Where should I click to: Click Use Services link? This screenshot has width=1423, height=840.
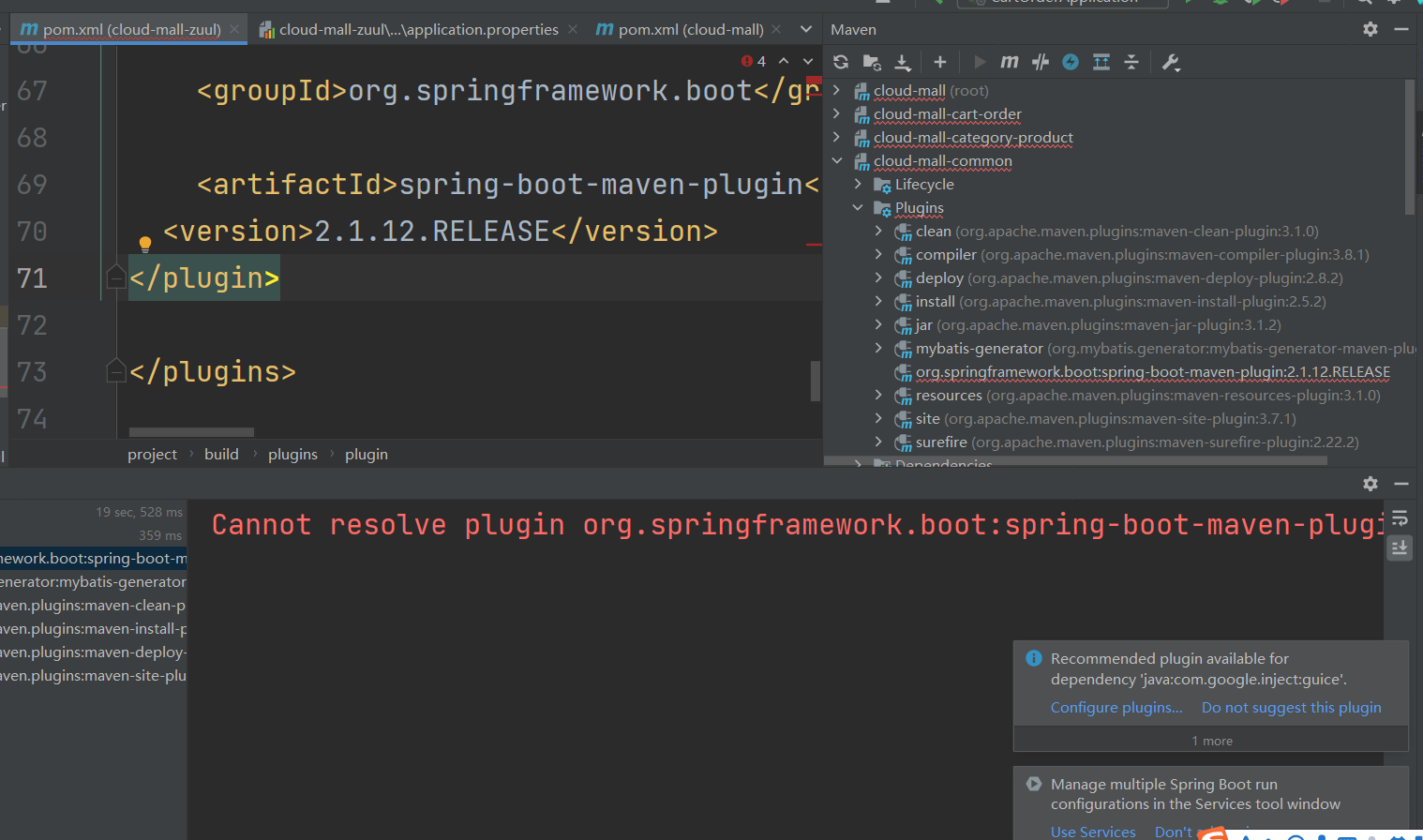[1093, 832]
